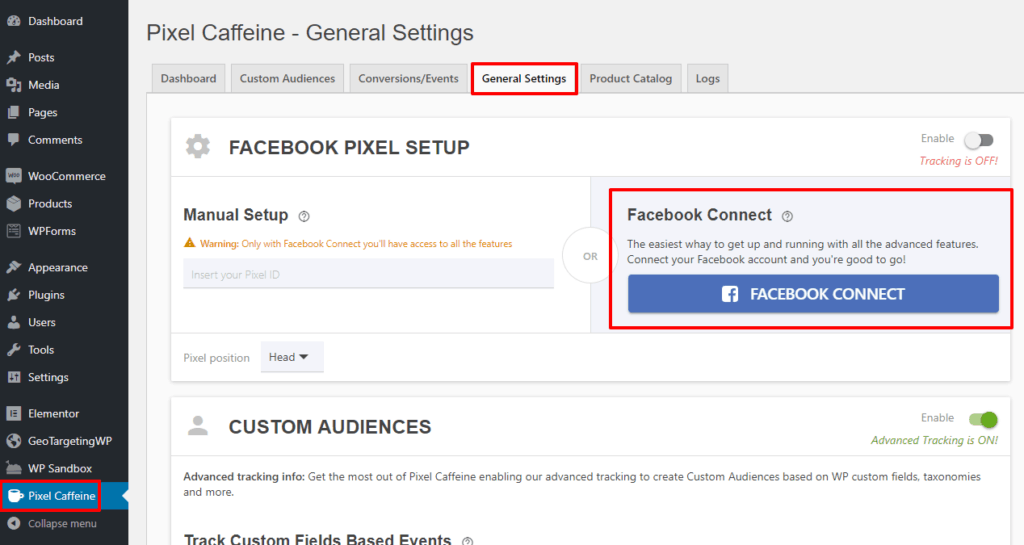Screen dimensions: 1024x545
Task: Open the Product Catalog tab
Action: click(631, 78)
